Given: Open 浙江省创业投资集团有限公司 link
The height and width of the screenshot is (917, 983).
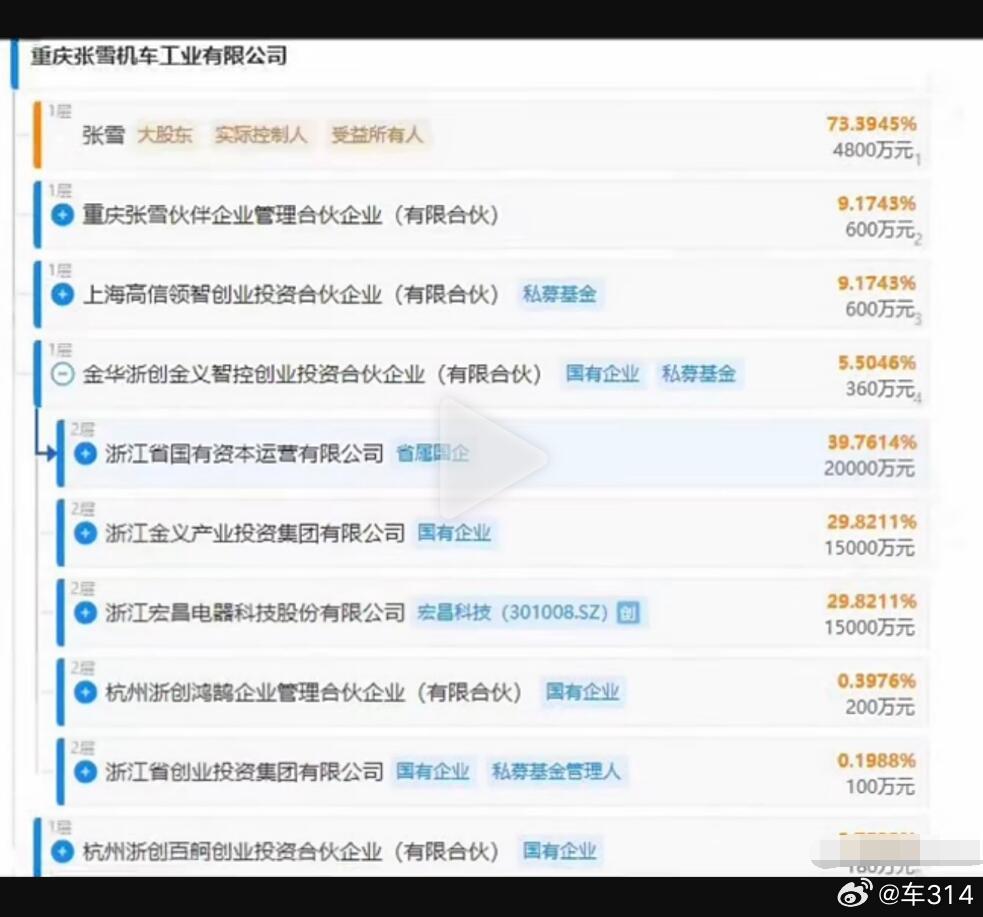Looking at the screenshot, I should coord(244,772).
